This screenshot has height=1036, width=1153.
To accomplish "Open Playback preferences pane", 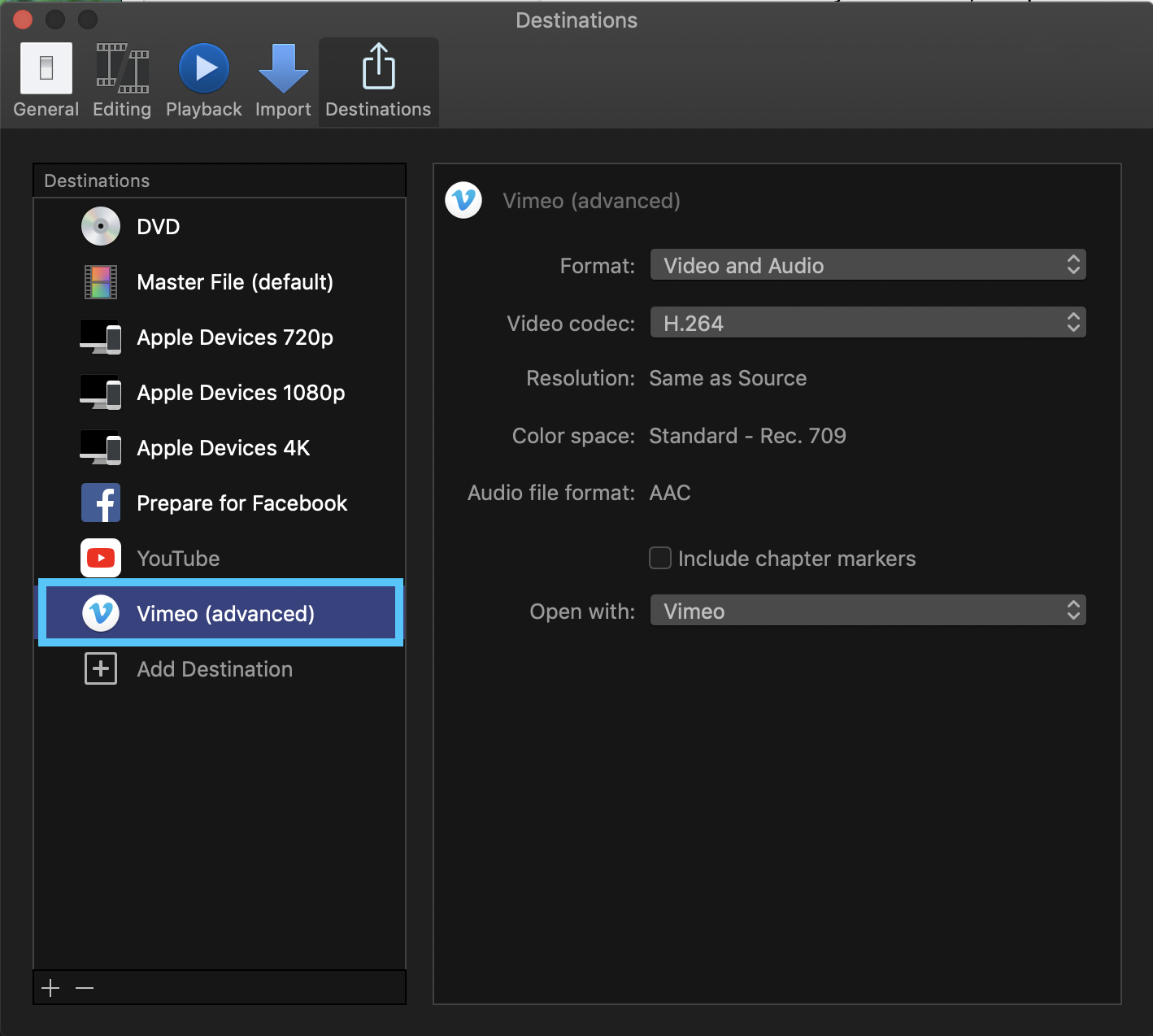I will point(203,81).
